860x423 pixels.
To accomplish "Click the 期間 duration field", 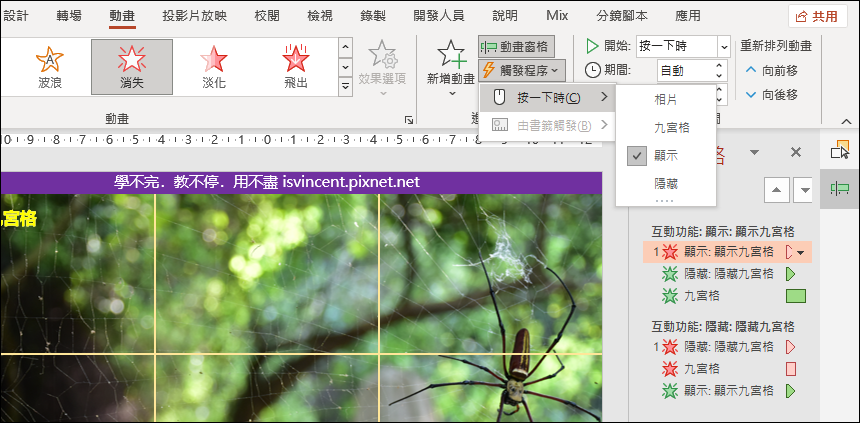I will pyautogui.click(x=686, y=70).
